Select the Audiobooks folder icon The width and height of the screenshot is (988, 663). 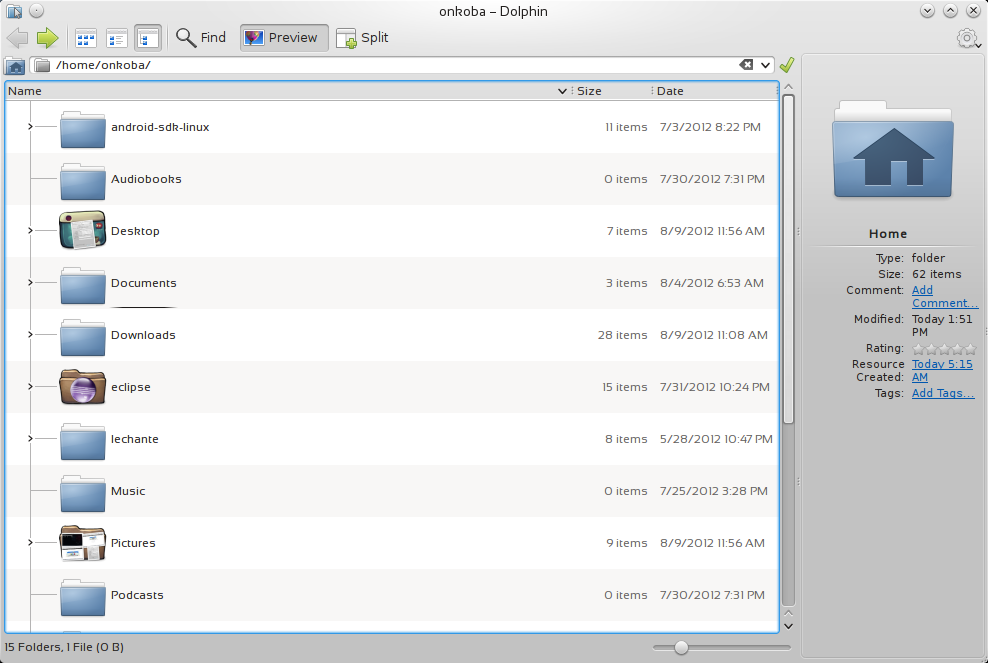point(83,182)
